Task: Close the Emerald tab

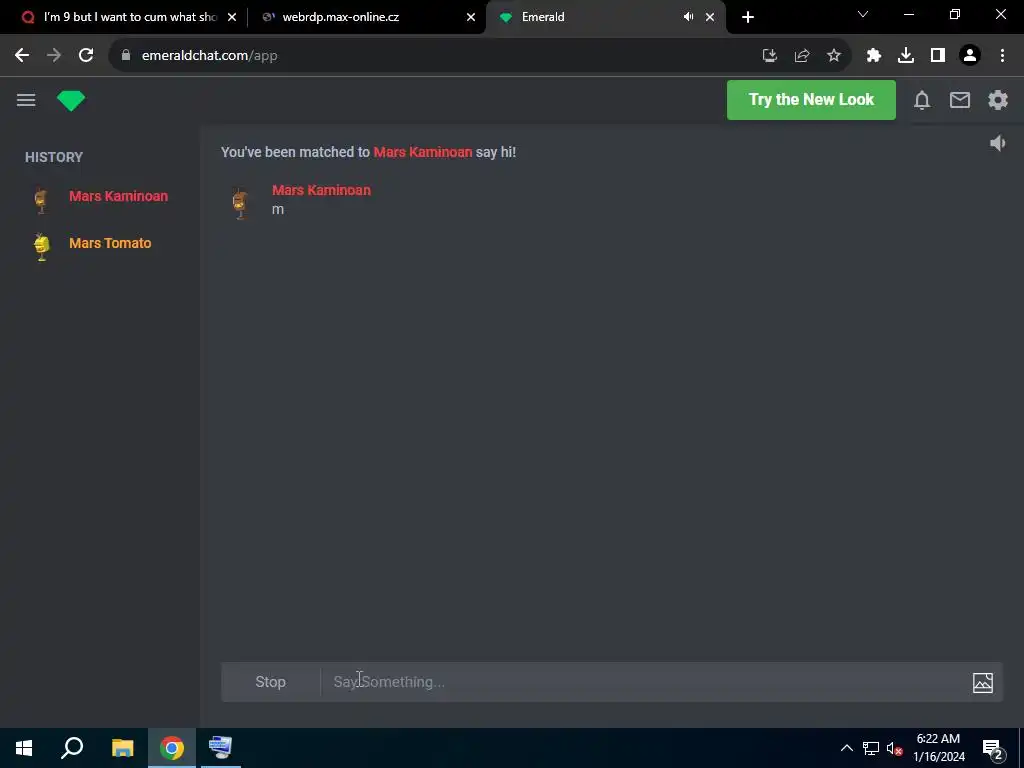Action: pyautogui.click(x=710, y=17)
